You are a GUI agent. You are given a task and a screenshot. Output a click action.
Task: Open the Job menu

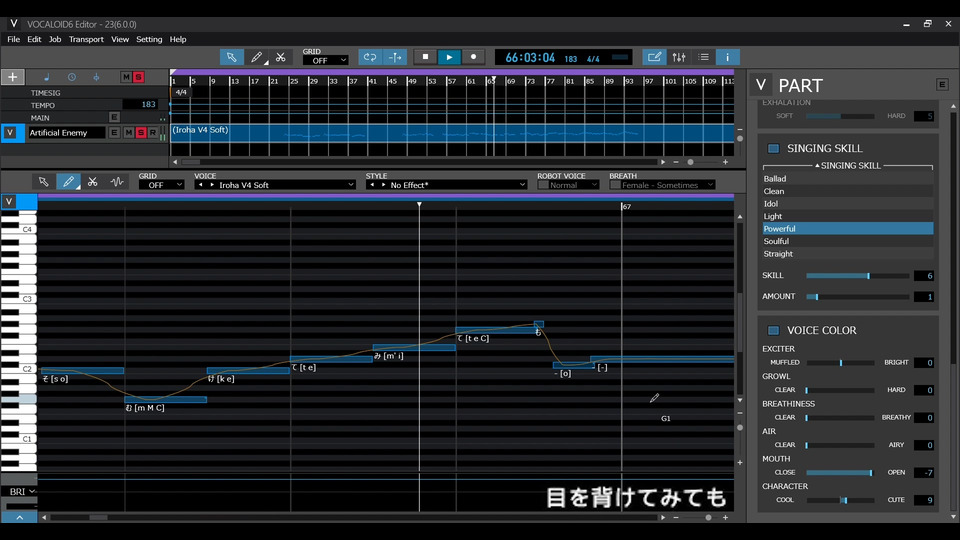coord(55,39)
